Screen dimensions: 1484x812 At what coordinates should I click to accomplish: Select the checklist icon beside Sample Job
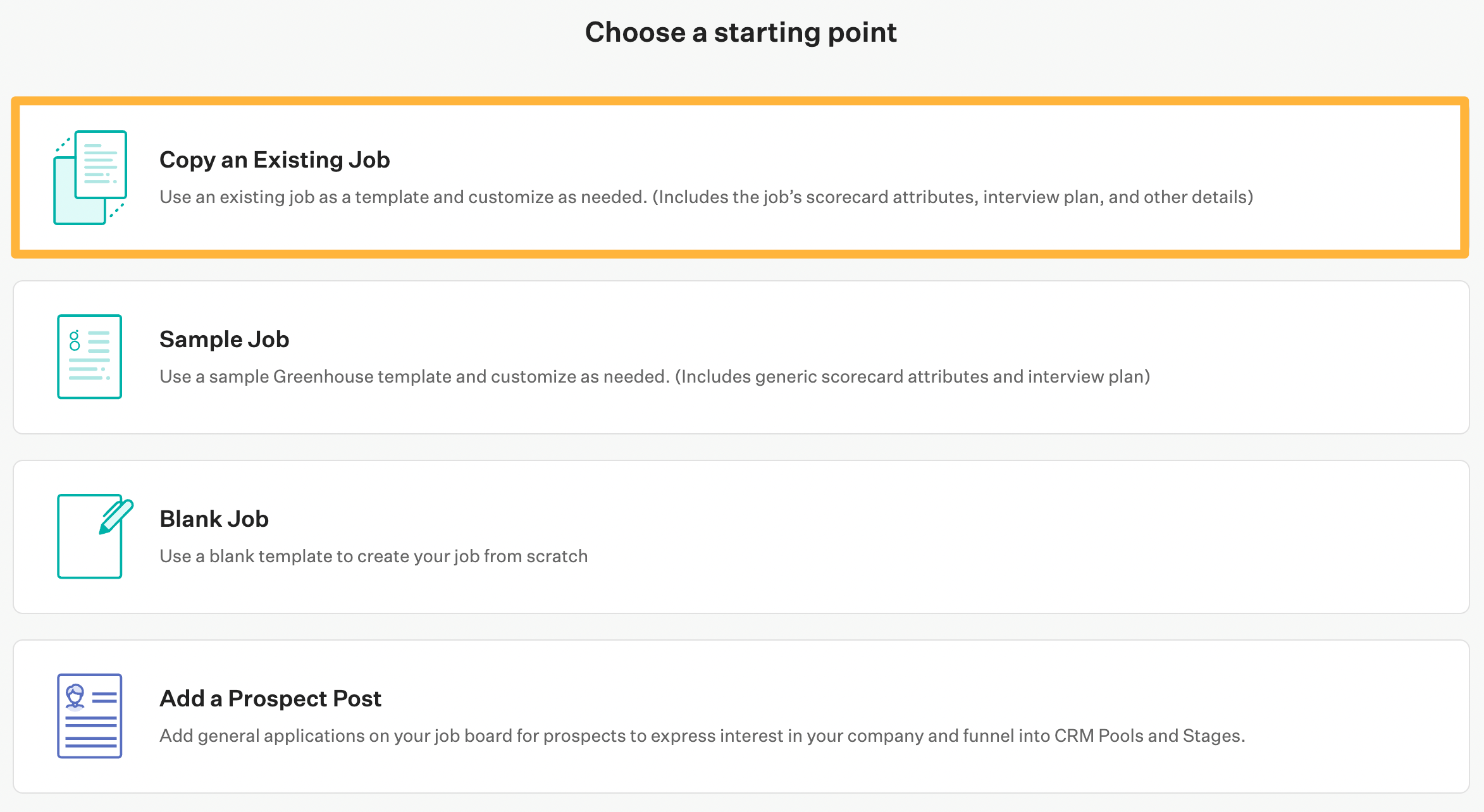pos(89,356)
